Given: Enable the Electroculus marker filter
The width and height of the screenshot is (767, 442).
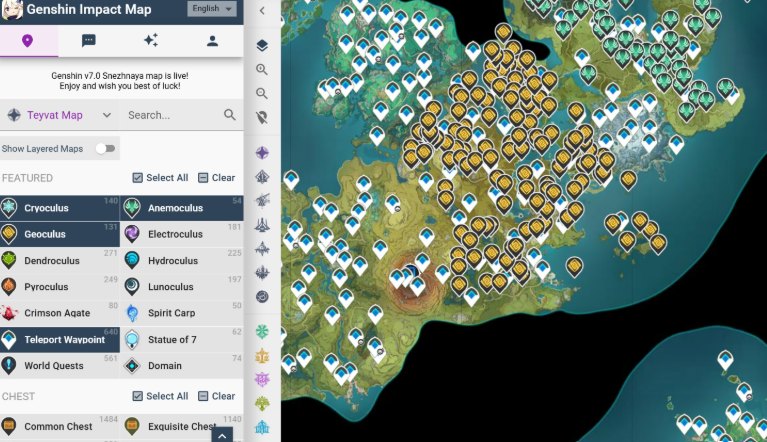Looking at the screenshot, I should tap(182, 234).
